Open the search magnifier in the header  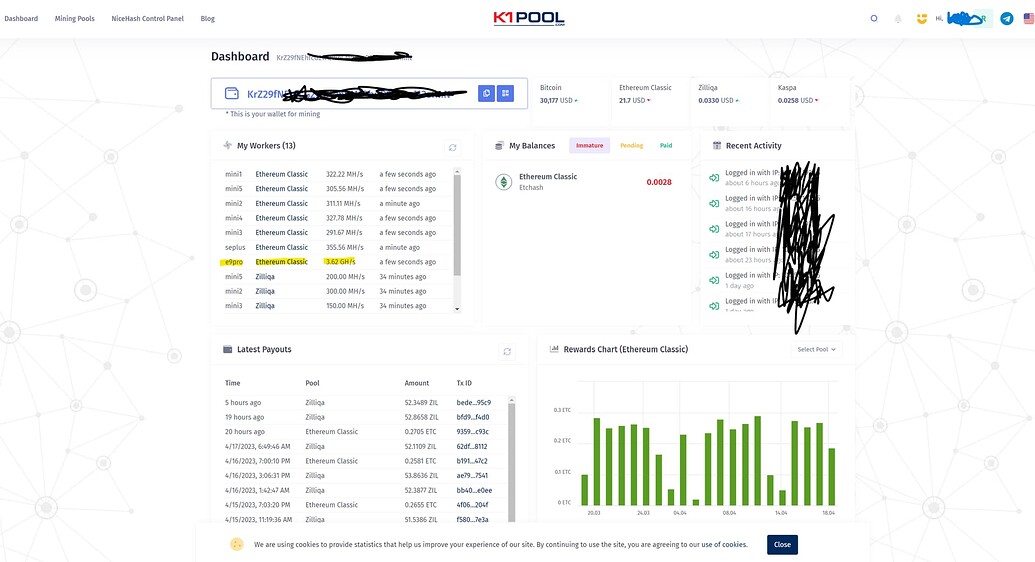(874, 18)
